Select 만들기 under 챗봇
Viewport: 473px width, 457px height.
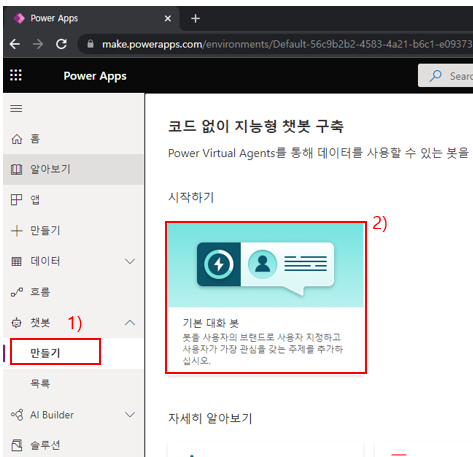[x=73, y=353]
